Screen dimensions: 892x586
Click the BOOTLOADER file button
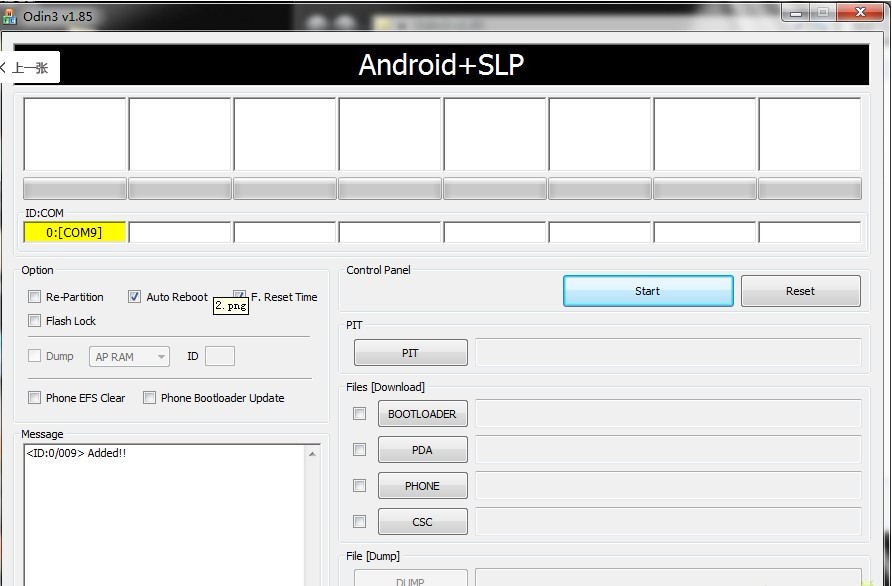[423, 414]
